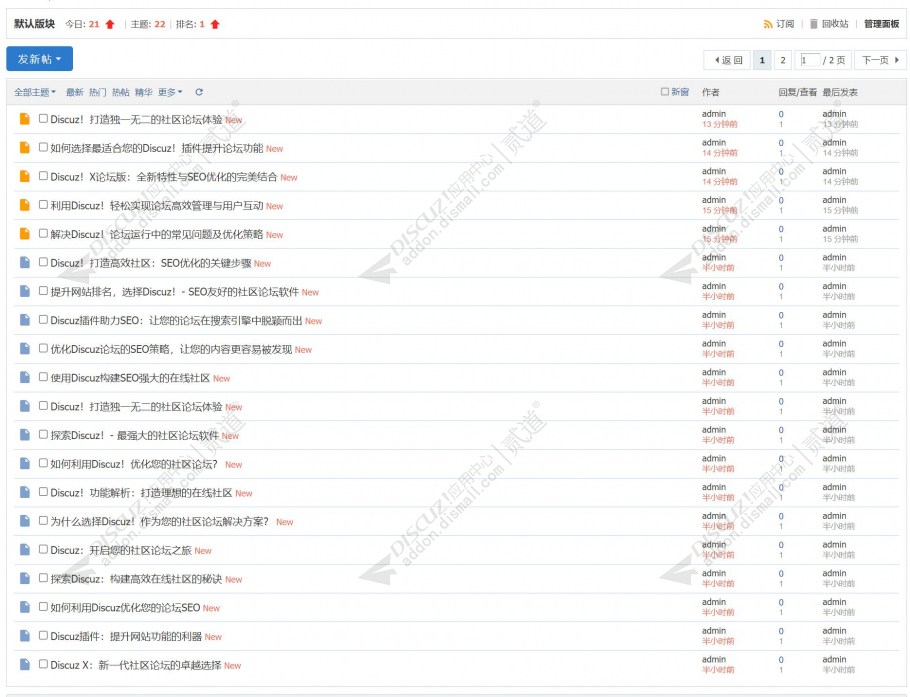Click blue thread icon for 如何利用Discuz! 优化您的社区论坛

click(x=24, y=464)
